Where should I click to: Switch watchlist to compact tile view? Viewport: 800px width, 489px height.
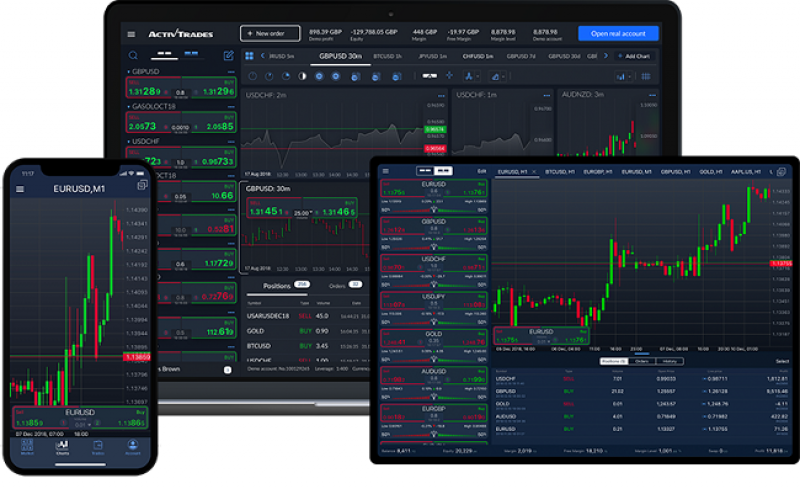pos(164,53)
